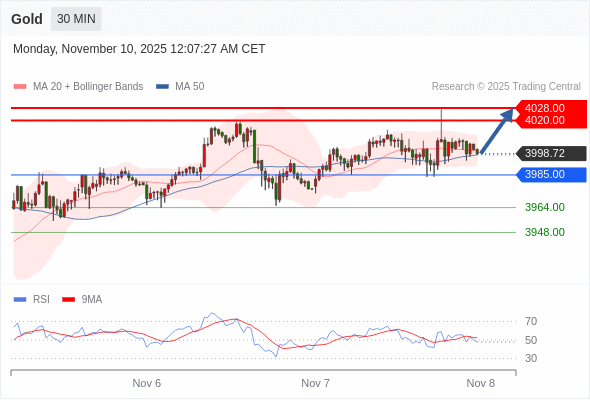Click the RSI blue legend swatch

point(20,300)
